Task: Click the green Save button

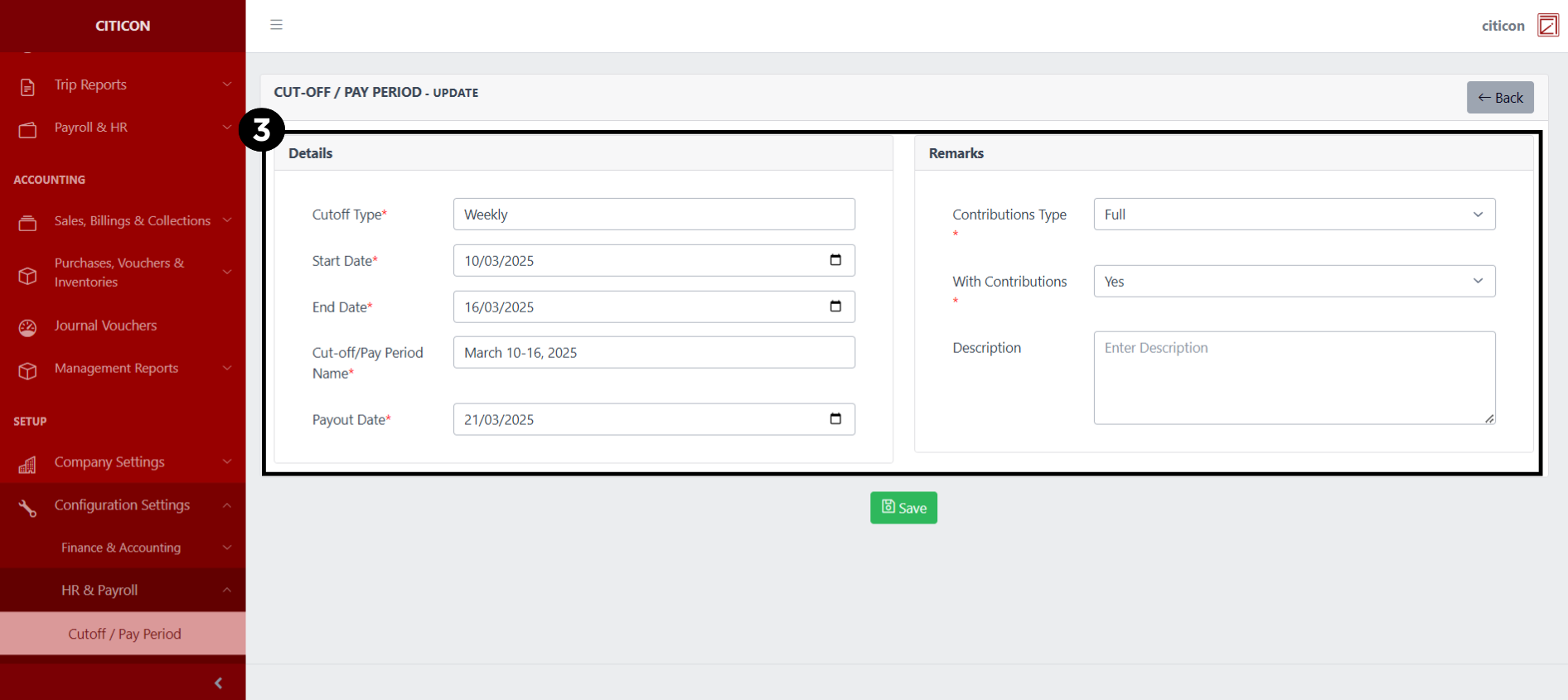Action: coord(903,508)
